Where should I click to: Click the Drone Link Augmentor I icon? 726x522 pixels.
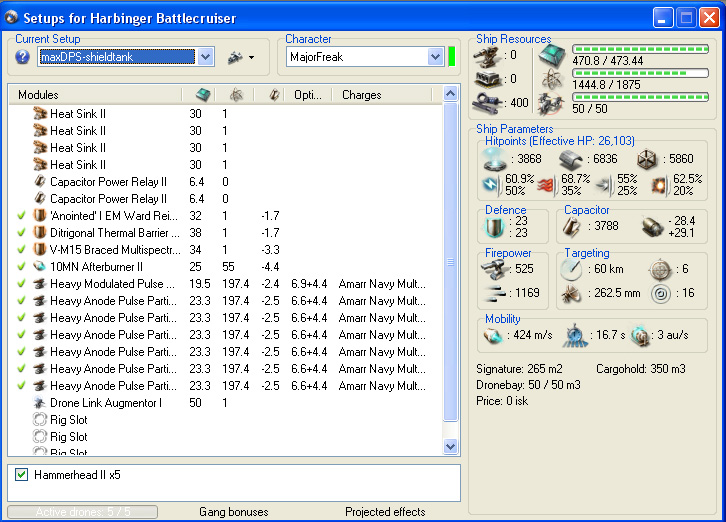point(40,403)
